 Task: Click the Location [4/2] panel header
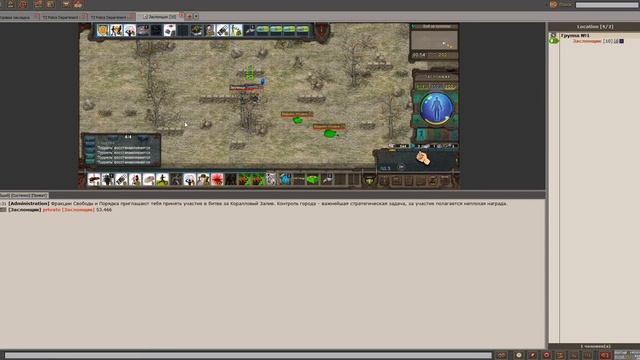[x=595, y=27]
